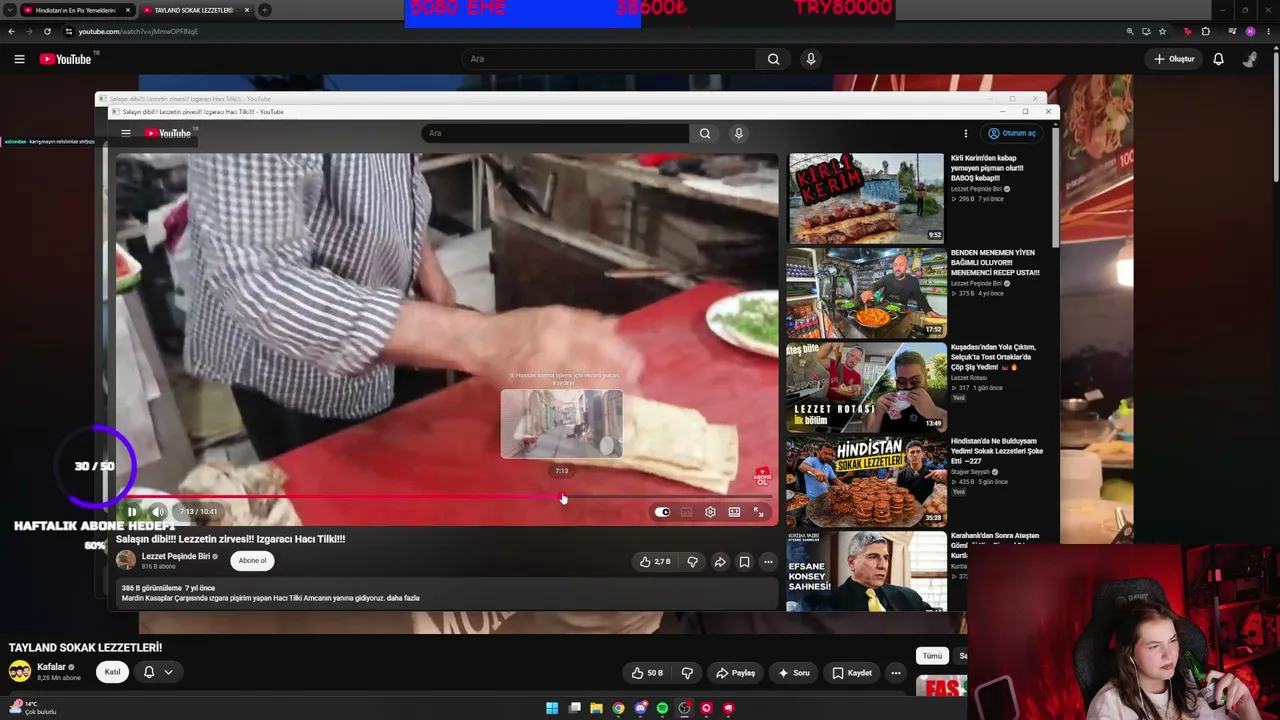Open the weather widget showing 14°C
The image size is (1280, 720).
click(35, 708)
